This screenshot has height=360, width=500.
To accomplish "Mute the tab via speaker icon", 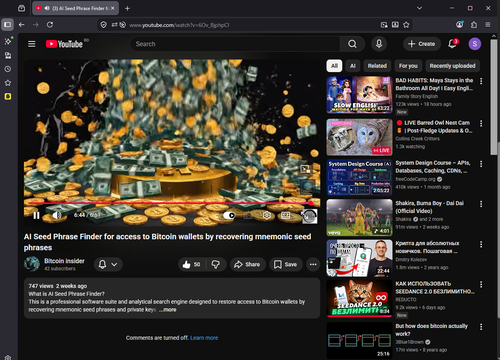I will [47, 8].
